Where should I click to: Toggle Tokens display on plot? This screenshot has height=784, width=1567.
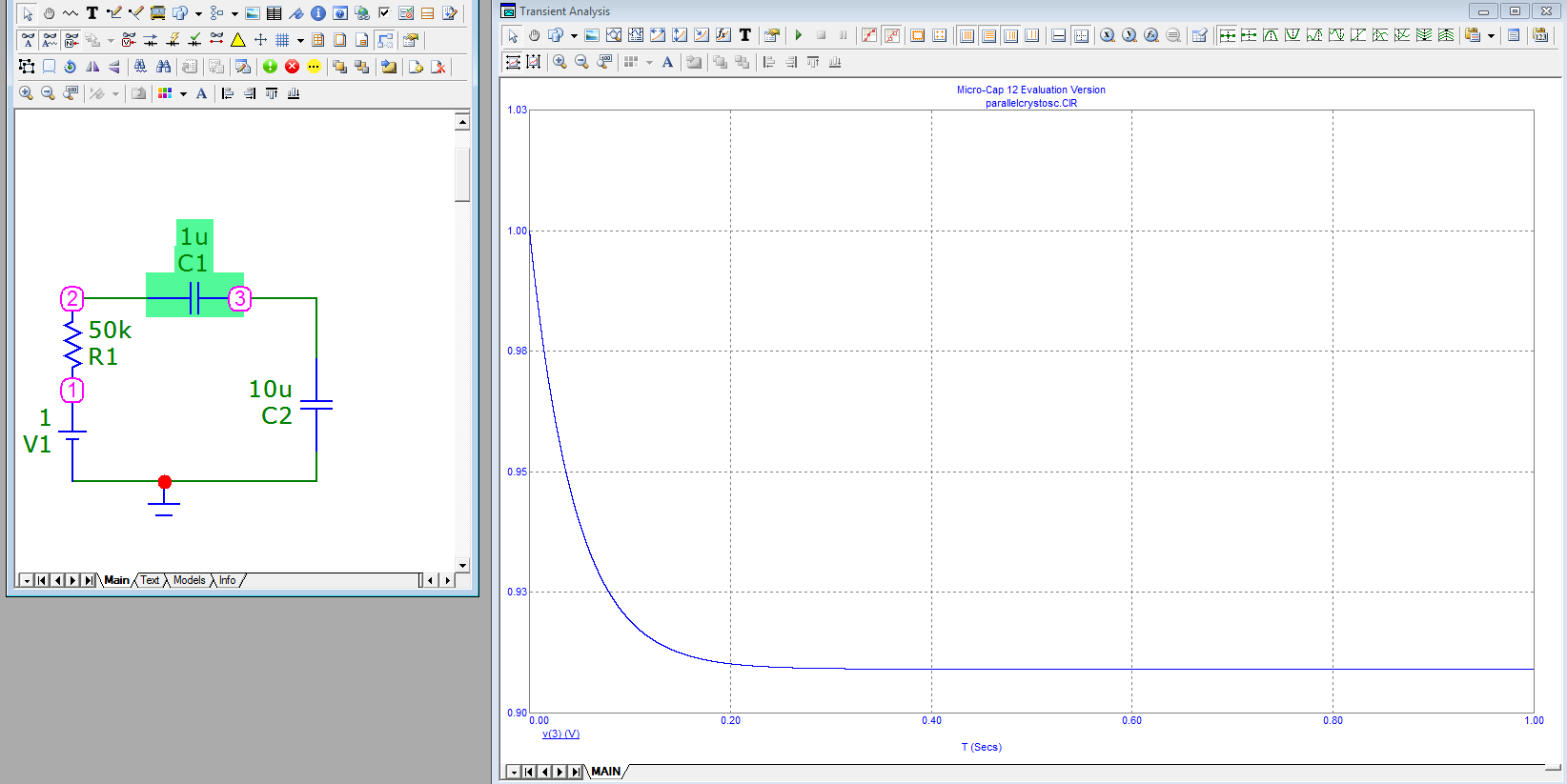(x=892, y=35)
